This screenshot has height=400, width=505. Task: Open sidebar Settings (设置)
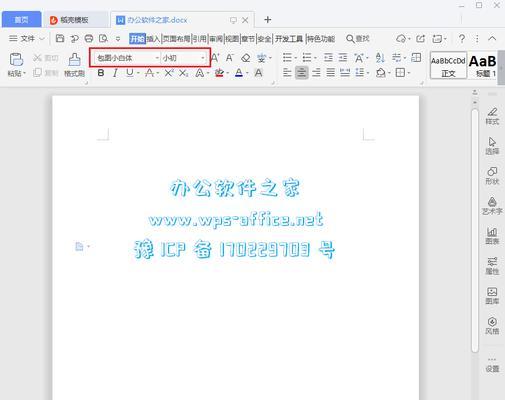coord(492,365)
